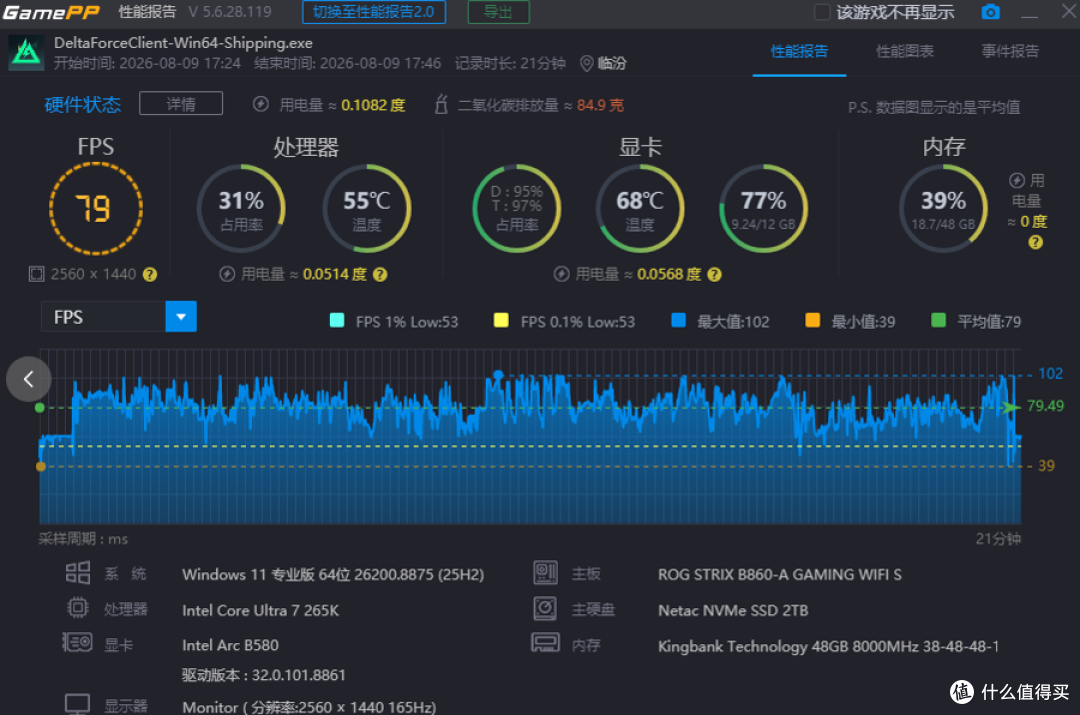Viewport: 1080px width, 715px height.
Task: Click the 硬件状态 heading
Action: tap(83, 104)
